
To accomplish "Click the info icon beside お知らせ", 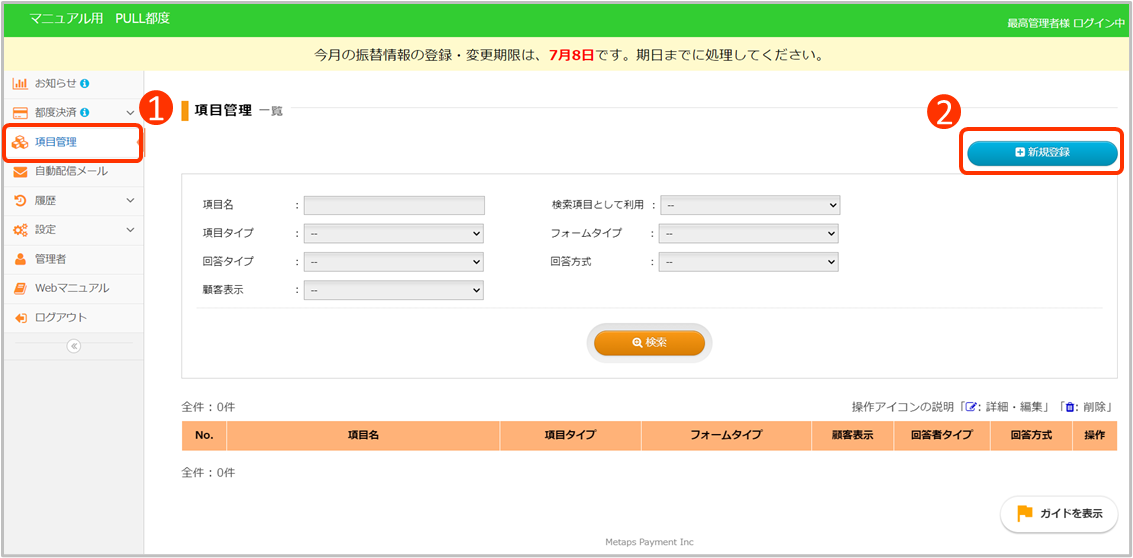I will pos(85,83).
